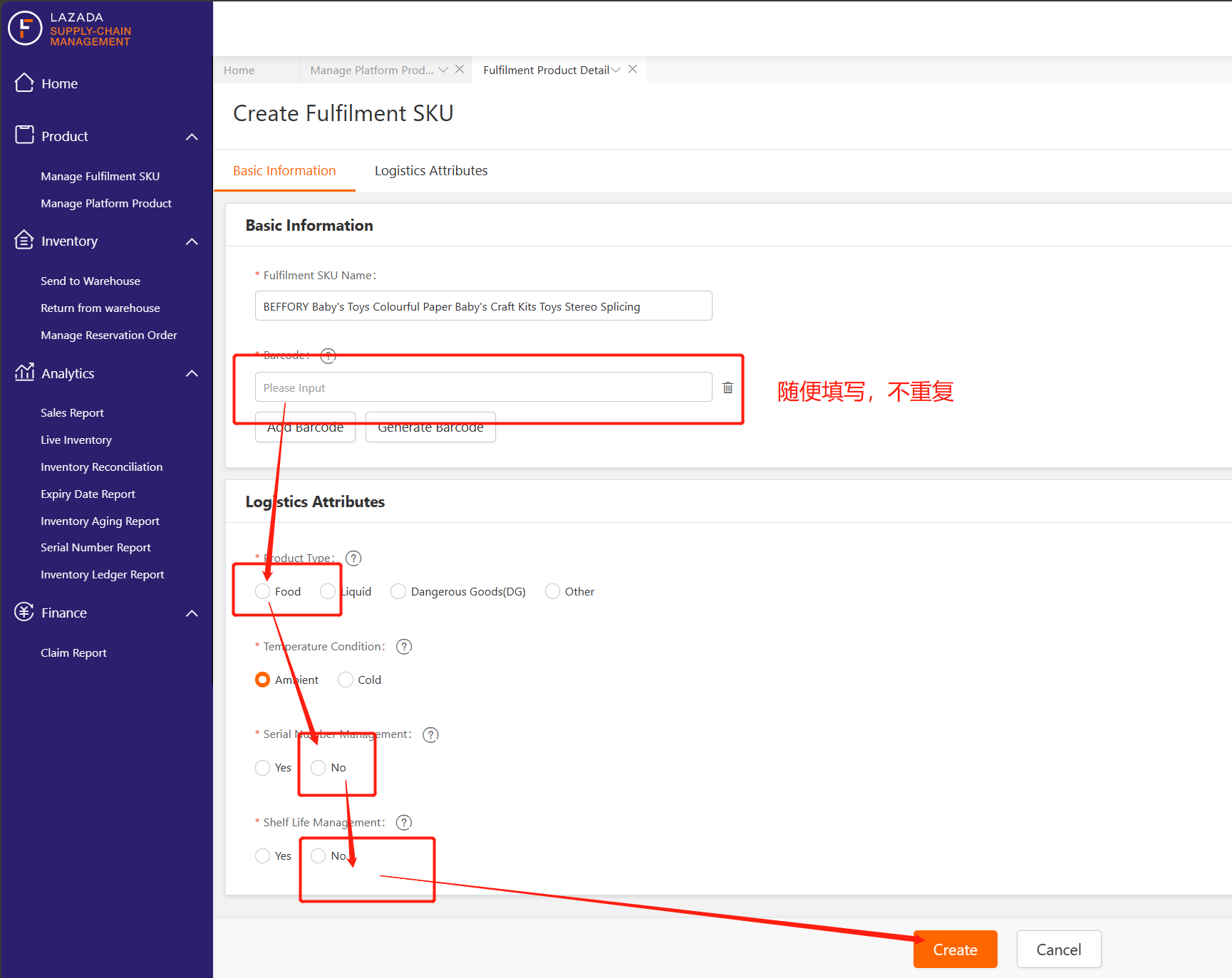Click the Analytics chart icon in sidebar
1232x978 pixels.
click(24, 372)
